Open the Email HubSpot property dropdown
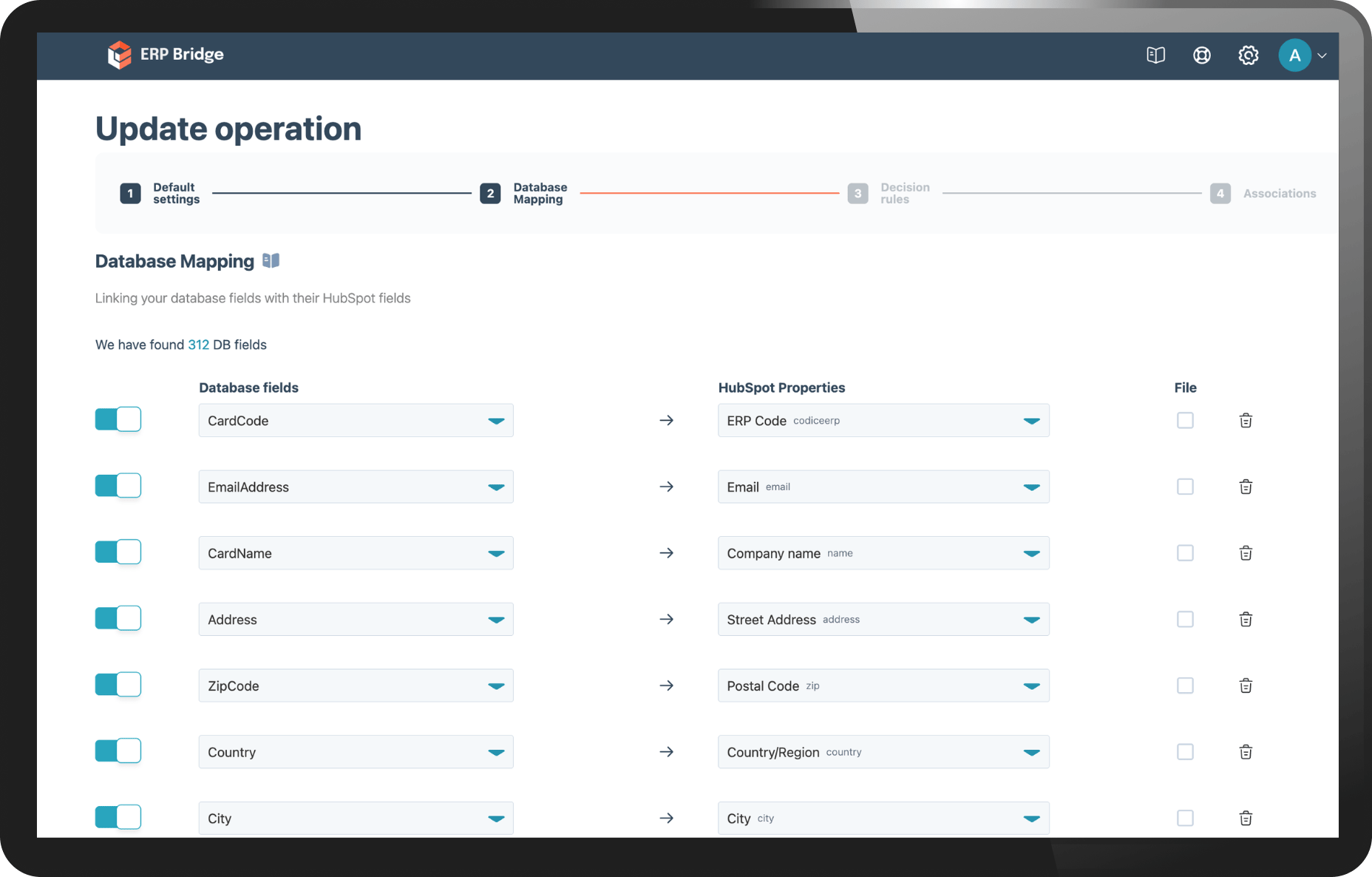The height and width of the screenshot is (877, 1372). click(883, 487)
